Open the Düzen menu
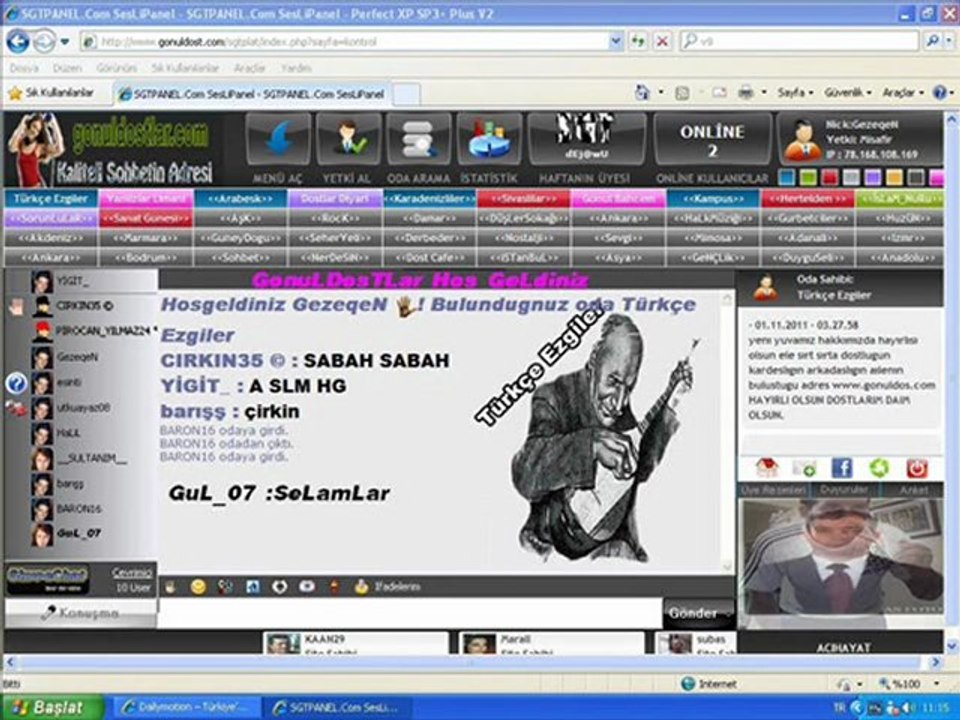Image resolution: width=960 pixels, height=720 pixels. [67, 68]
